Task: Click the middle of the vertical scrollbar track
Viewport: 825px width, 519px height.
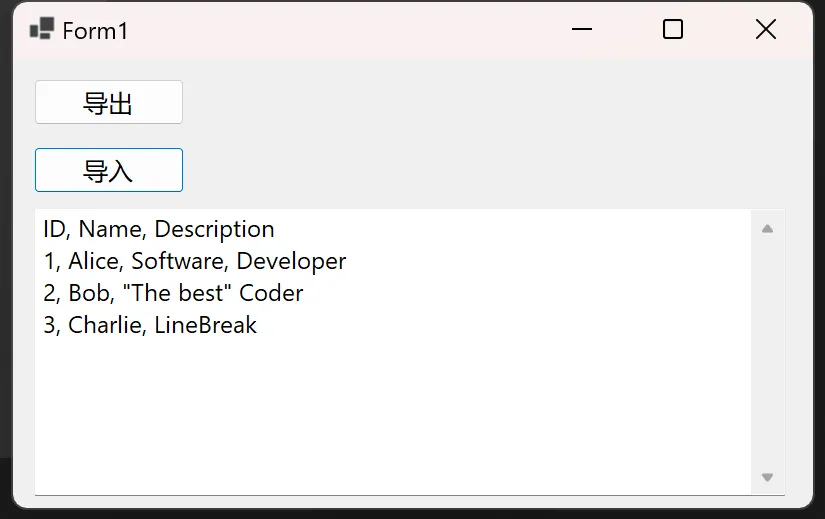Action: click(x=767, y=352)
